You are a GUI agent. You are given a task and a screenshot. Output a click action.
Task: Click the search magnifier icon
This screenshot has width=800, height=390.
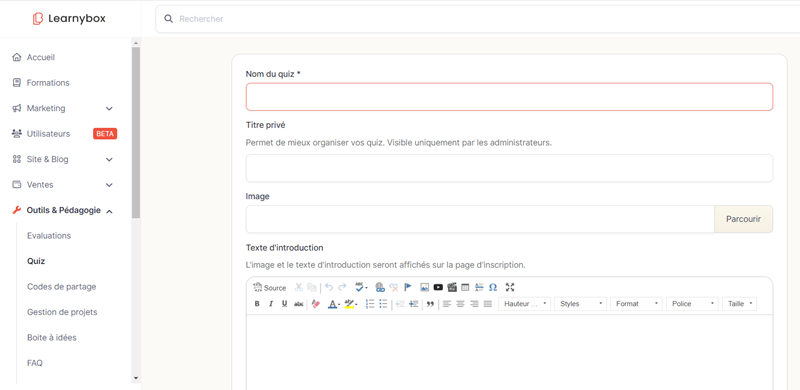click(168, 19)
